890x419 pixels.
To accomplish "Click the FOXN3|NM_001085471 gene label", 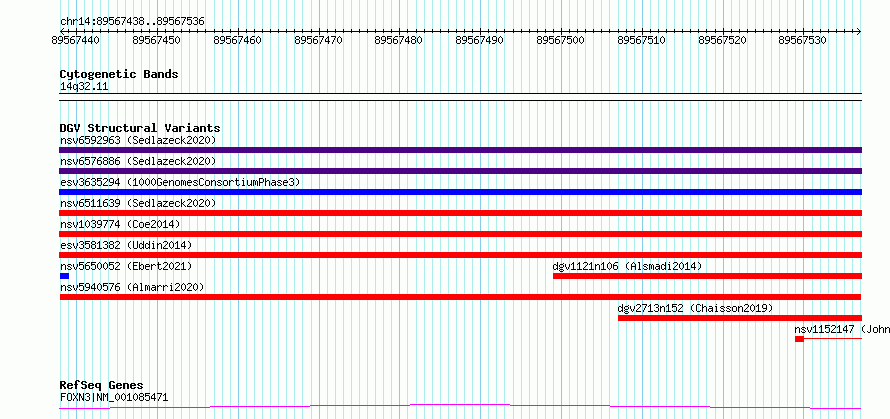I will tap(114, 397).
